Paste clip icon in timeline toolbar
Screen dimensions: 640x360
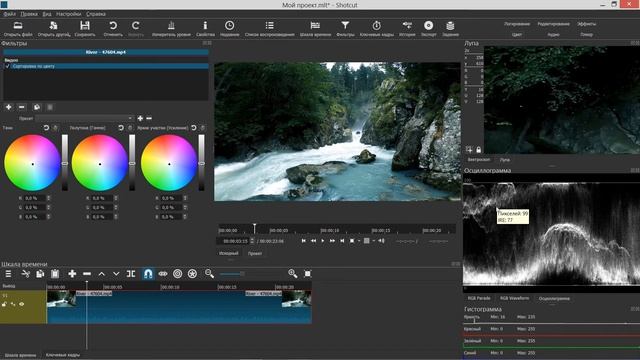click(x=55, y=274)
